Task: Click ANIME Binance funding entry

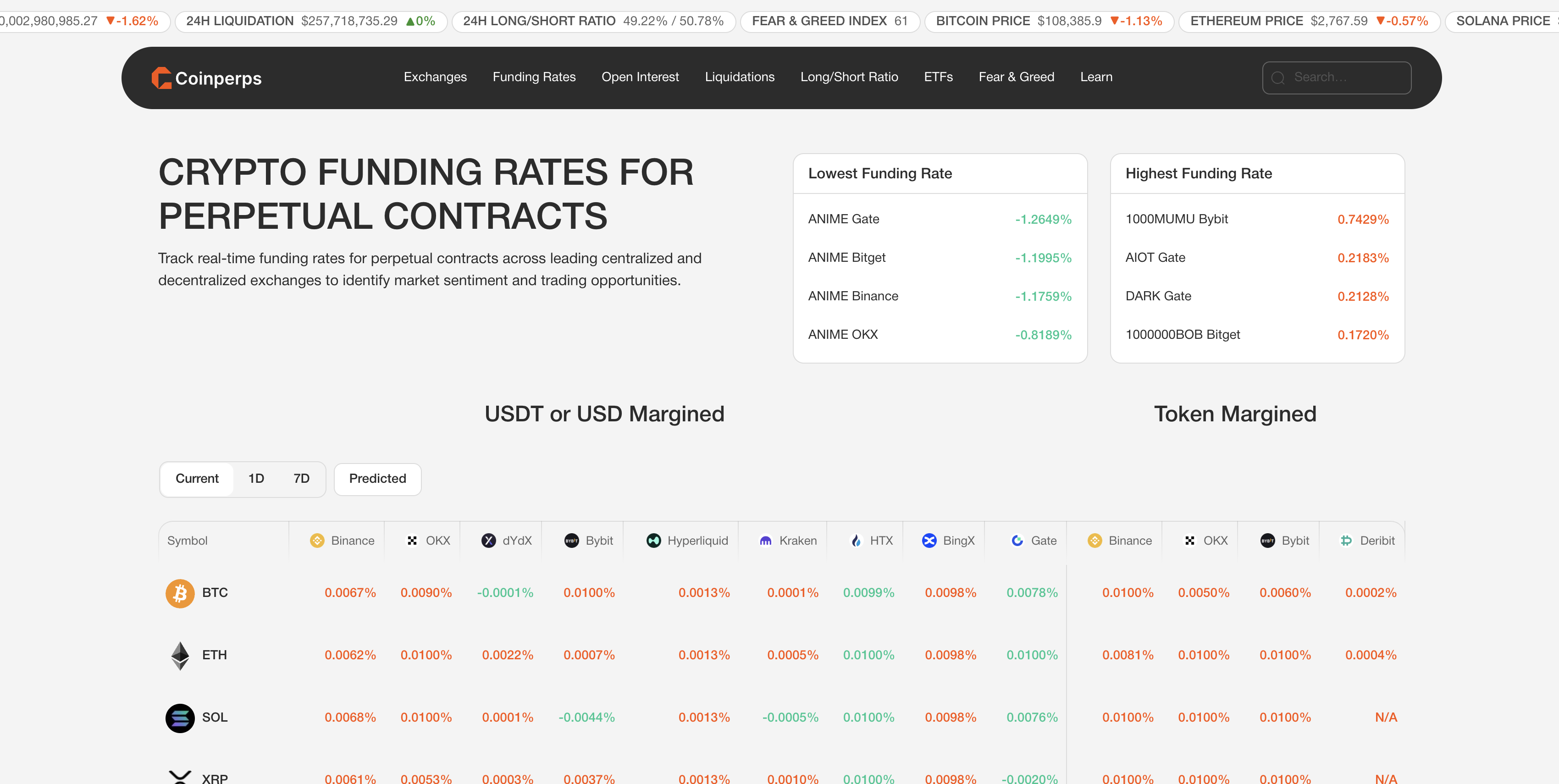Action: (x=939, y=297)
